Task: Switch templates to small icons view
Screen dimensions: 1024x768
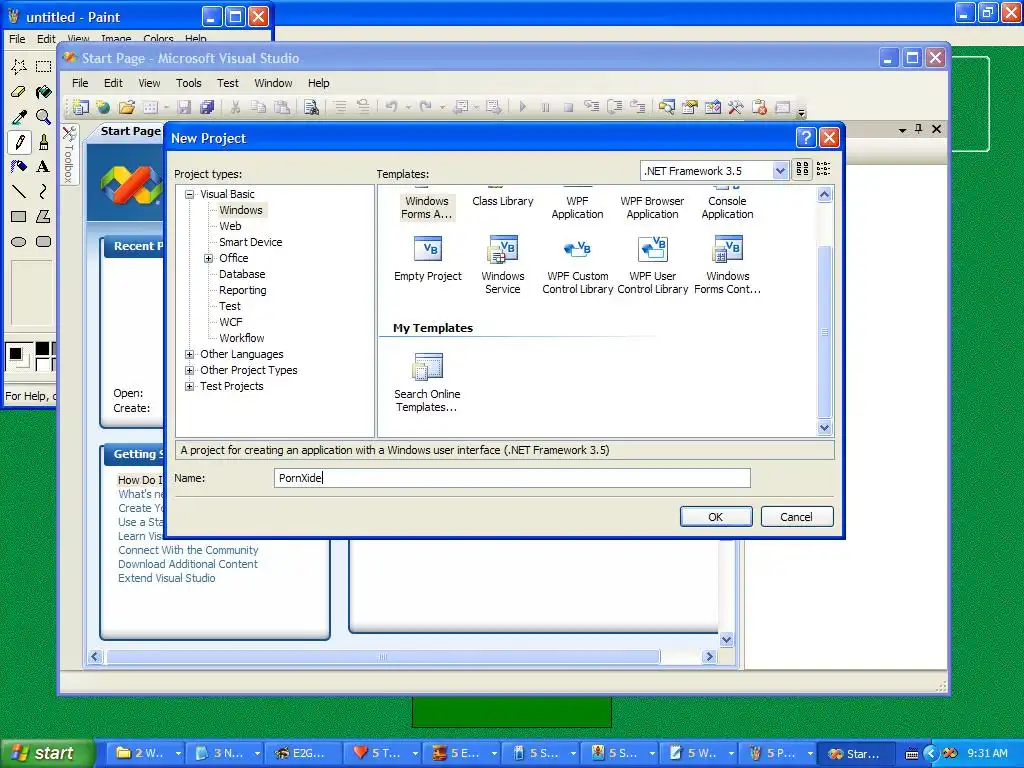Action: 823,169
